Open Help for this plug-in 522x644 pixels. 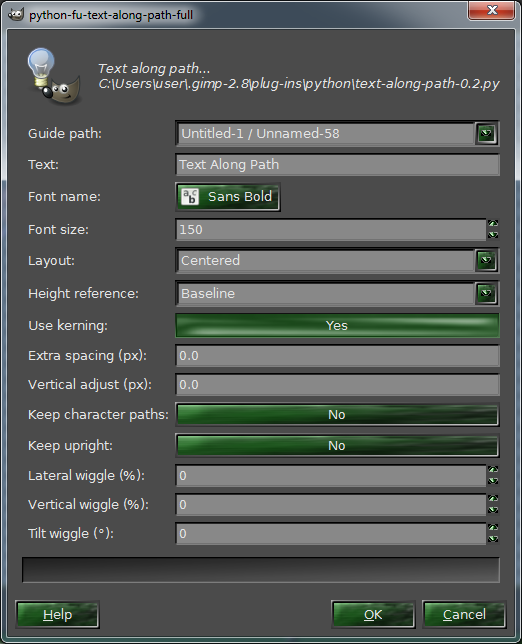click(57, 614)
